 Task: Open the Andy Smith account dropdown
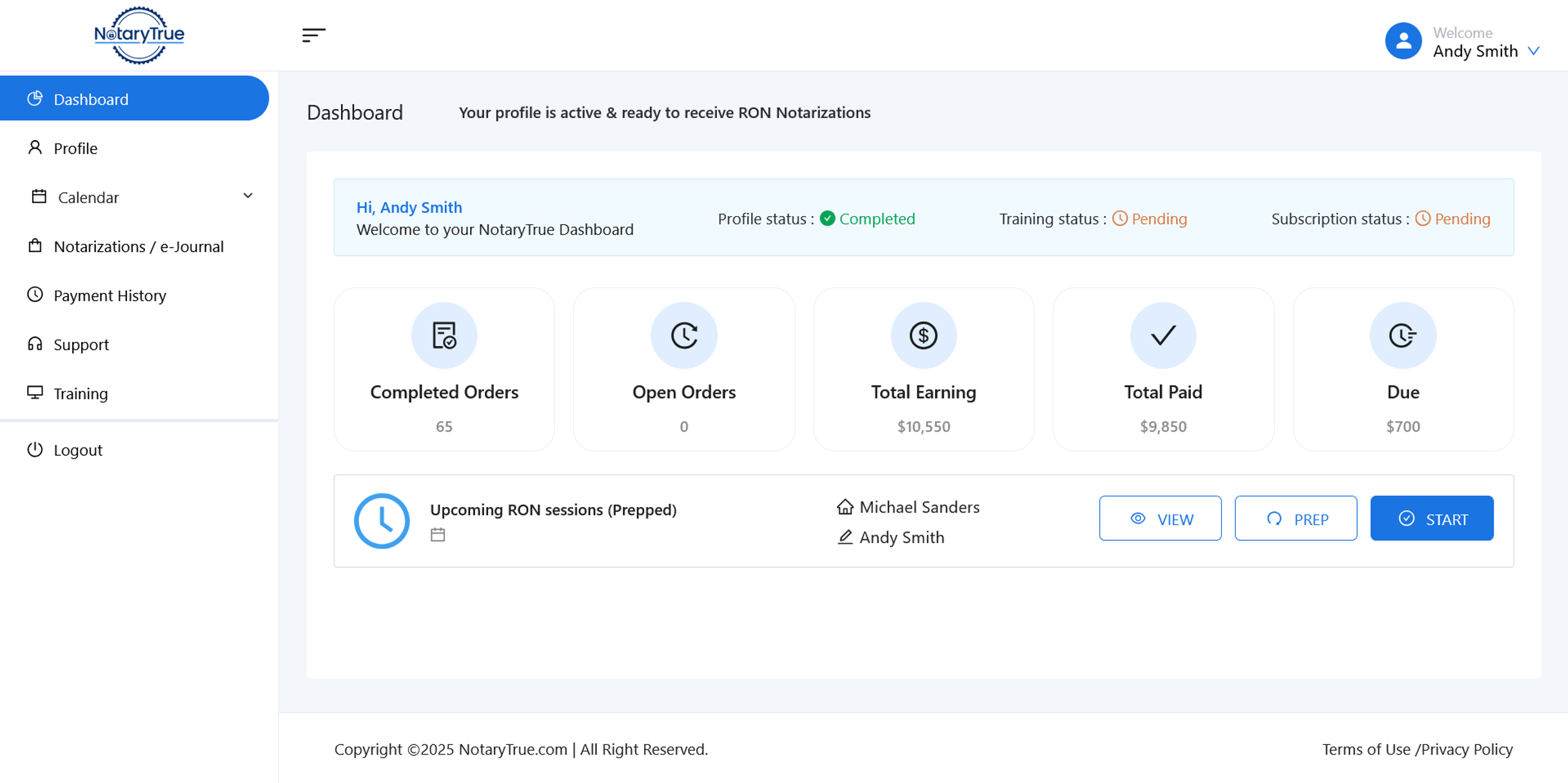click(x=1534, y=51)
